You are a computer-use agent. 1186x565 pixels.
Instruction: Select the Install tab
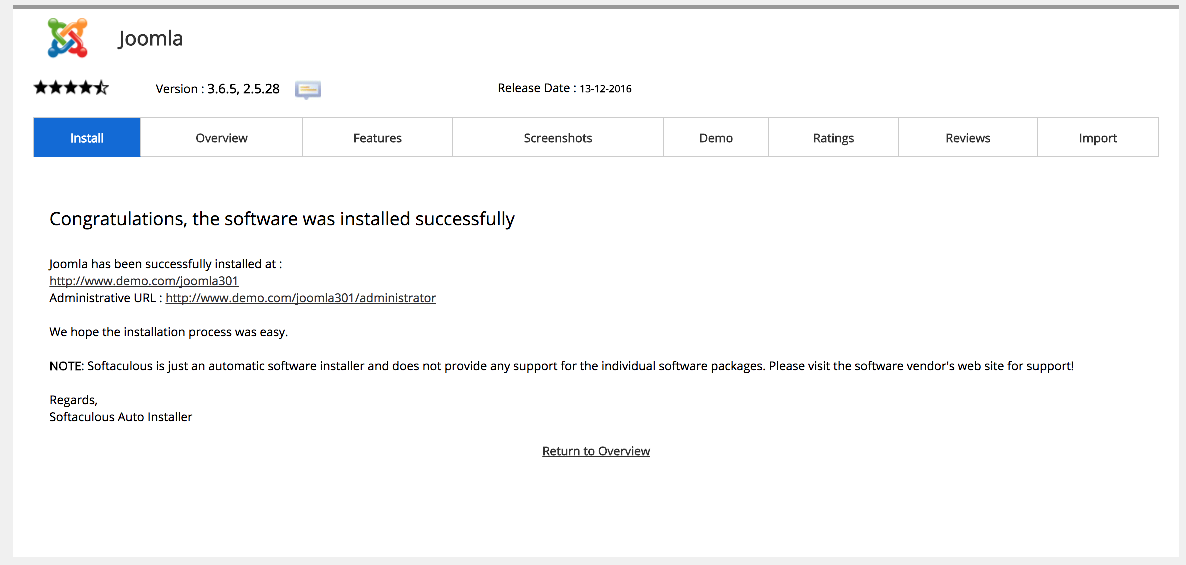coord(87,138)
